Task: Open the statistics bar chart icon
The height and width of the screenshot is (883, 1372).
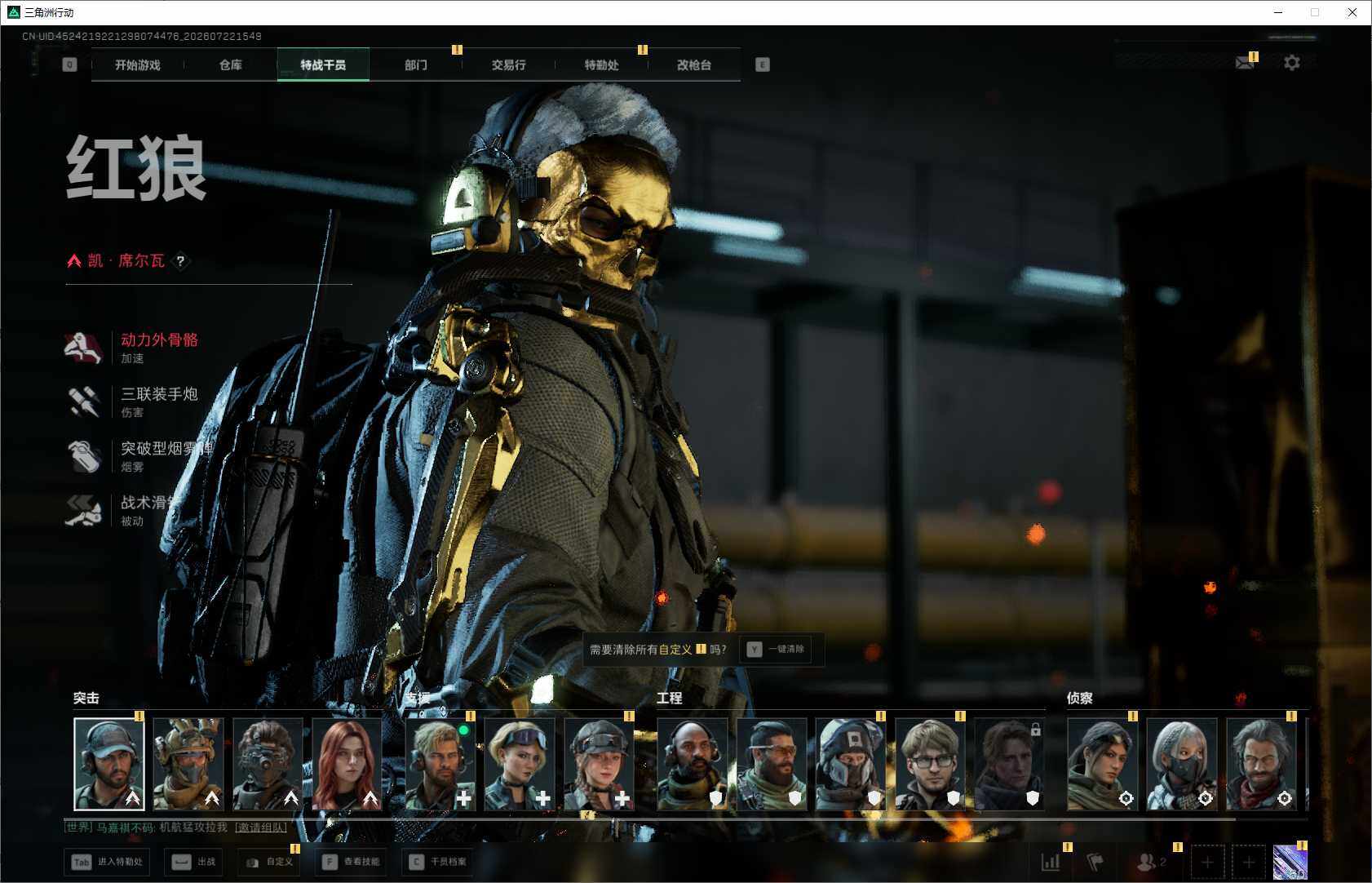Action: [1051, 862]
